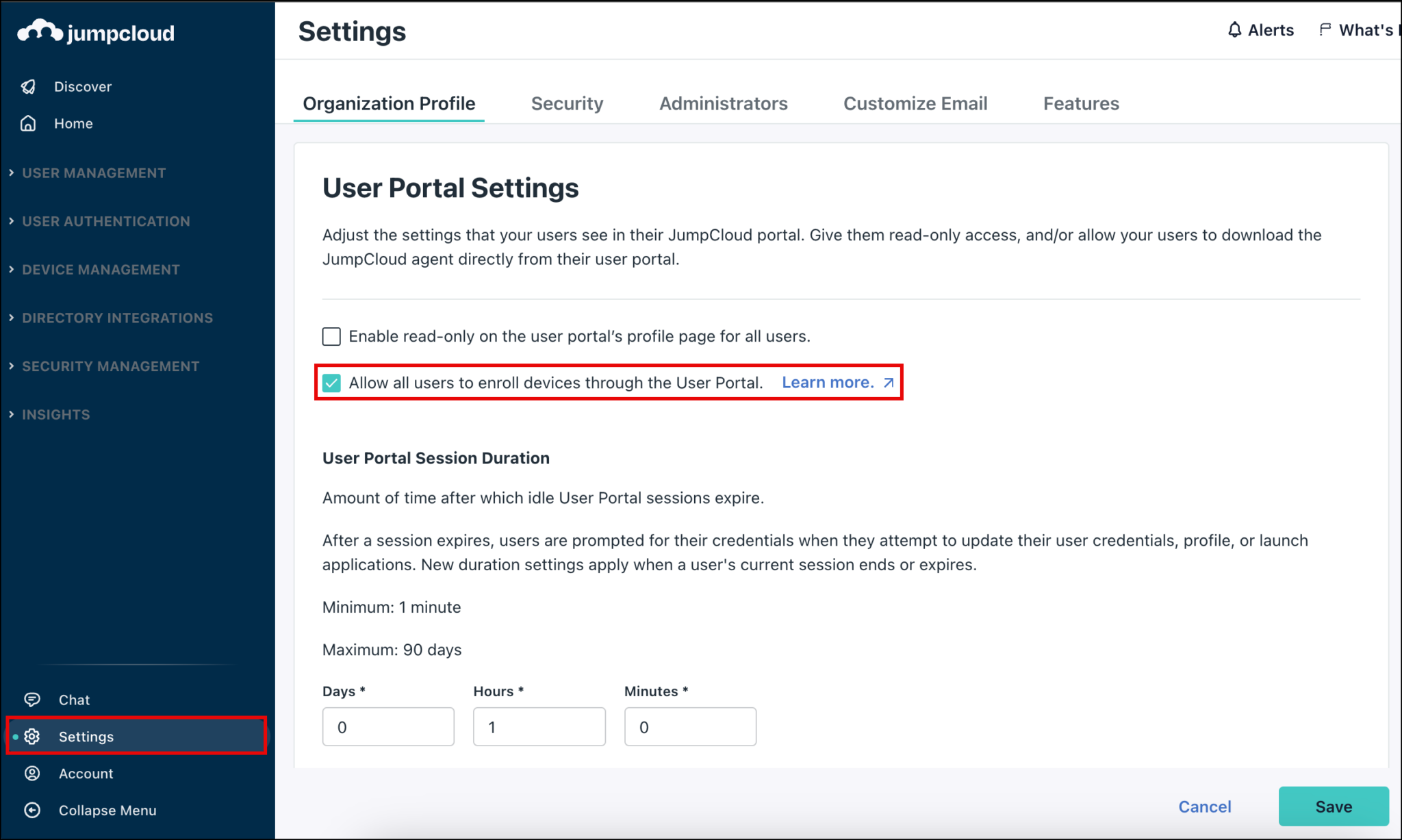Click the Alerts bell icon
The height and width of the screenshot is (840, 1402).
(x=1235, y=29)
